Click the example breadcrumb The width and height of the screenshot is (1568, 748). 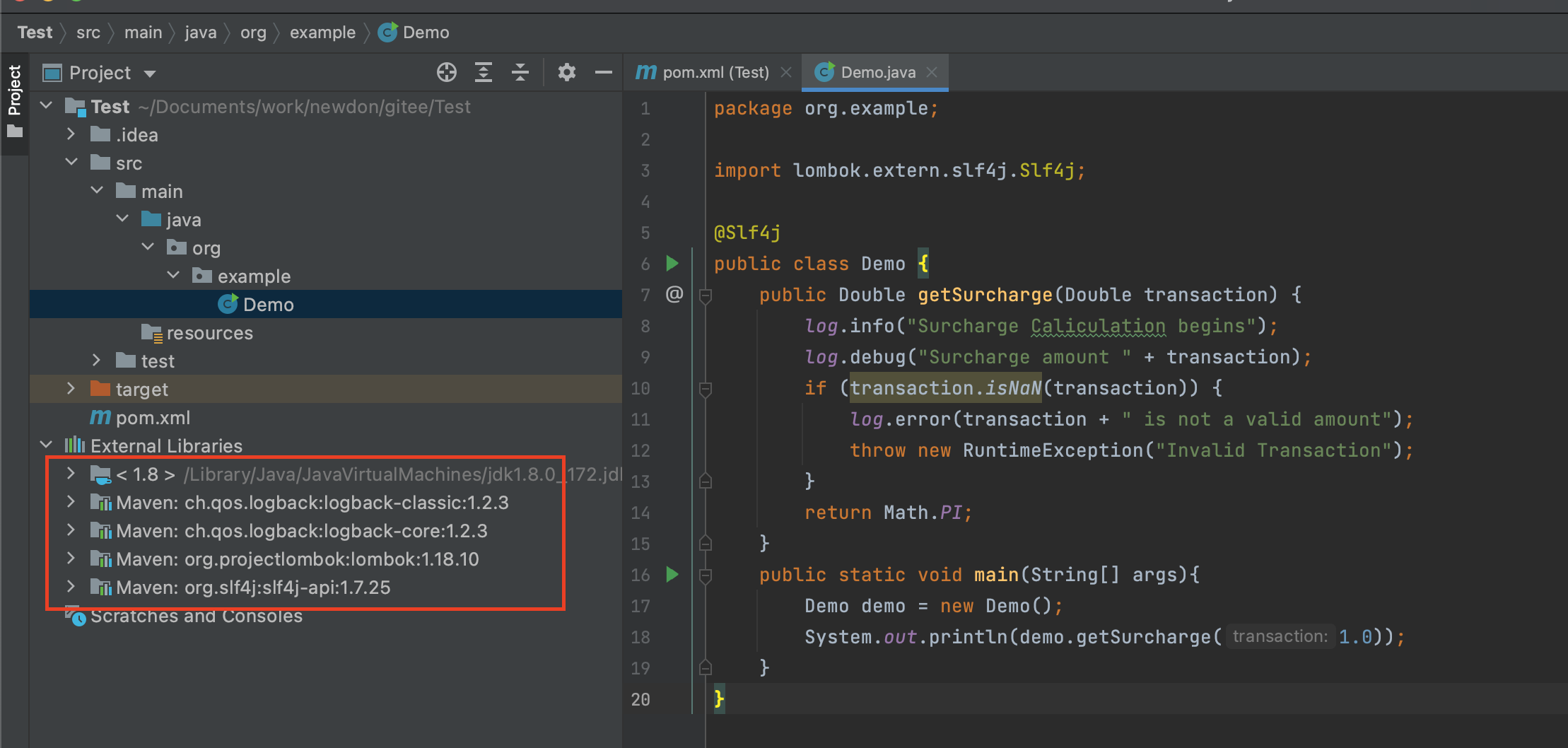(x=322, y=33)
